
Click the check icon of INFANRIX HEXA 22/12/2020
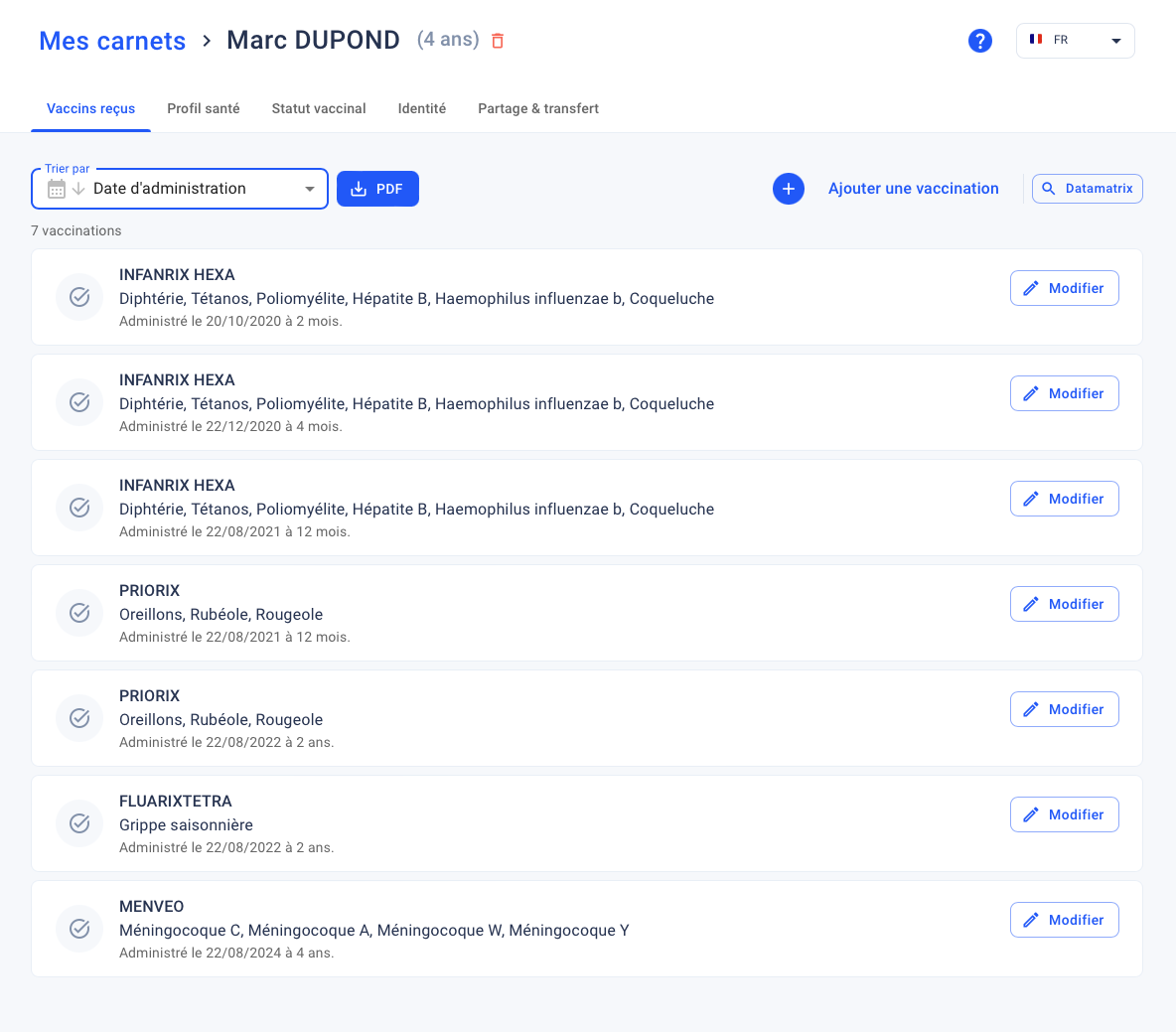coord(79,402)
